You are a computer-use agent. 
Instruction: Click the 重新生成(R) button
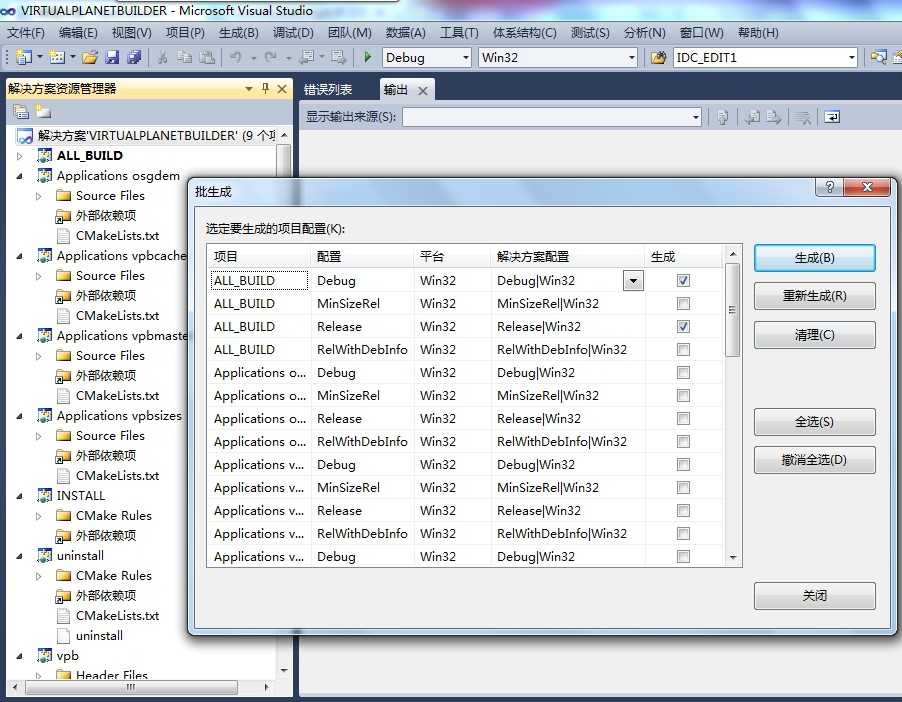click(x=815, y=296)
